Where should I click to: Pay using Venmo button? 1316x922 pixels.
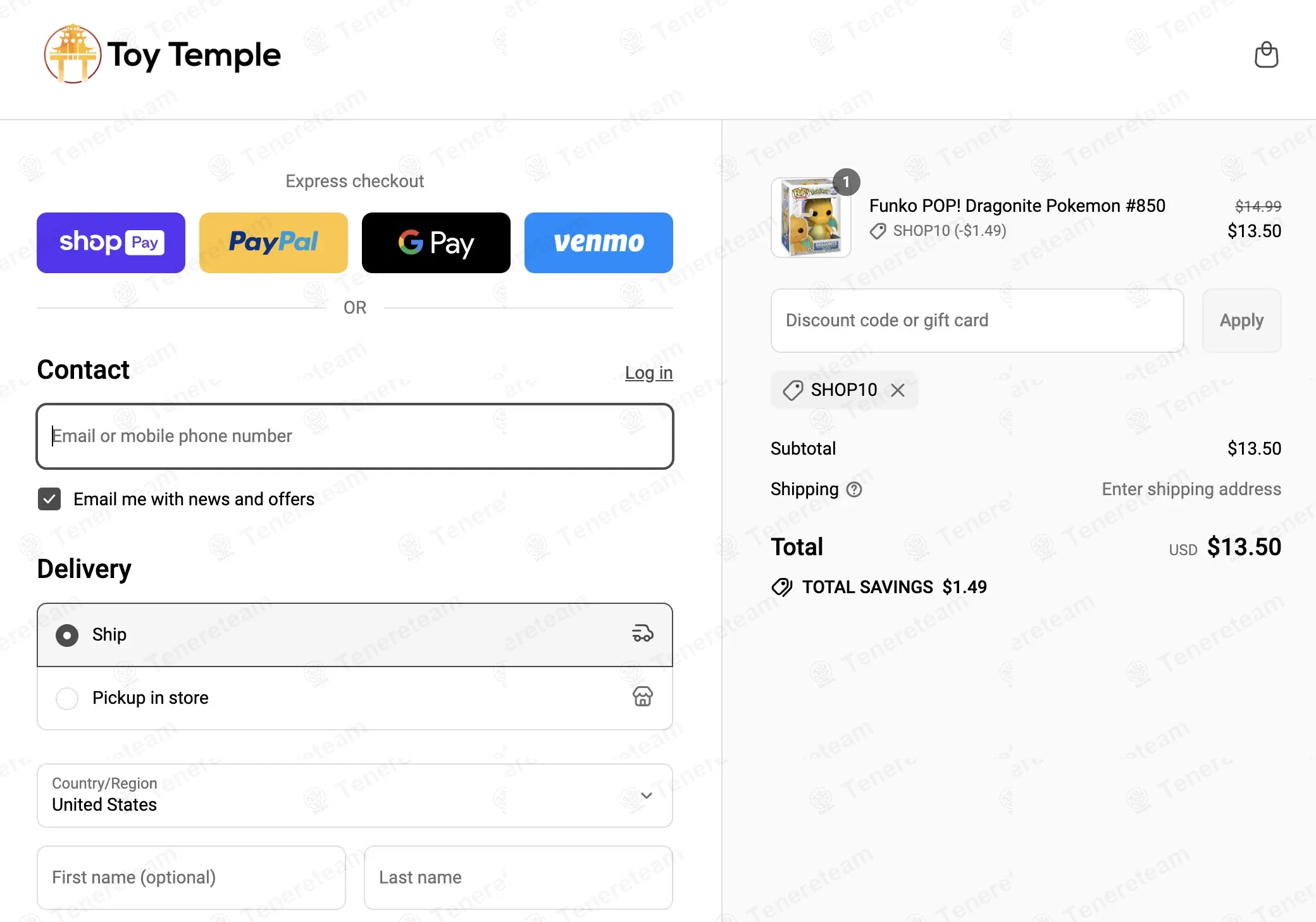599,243
